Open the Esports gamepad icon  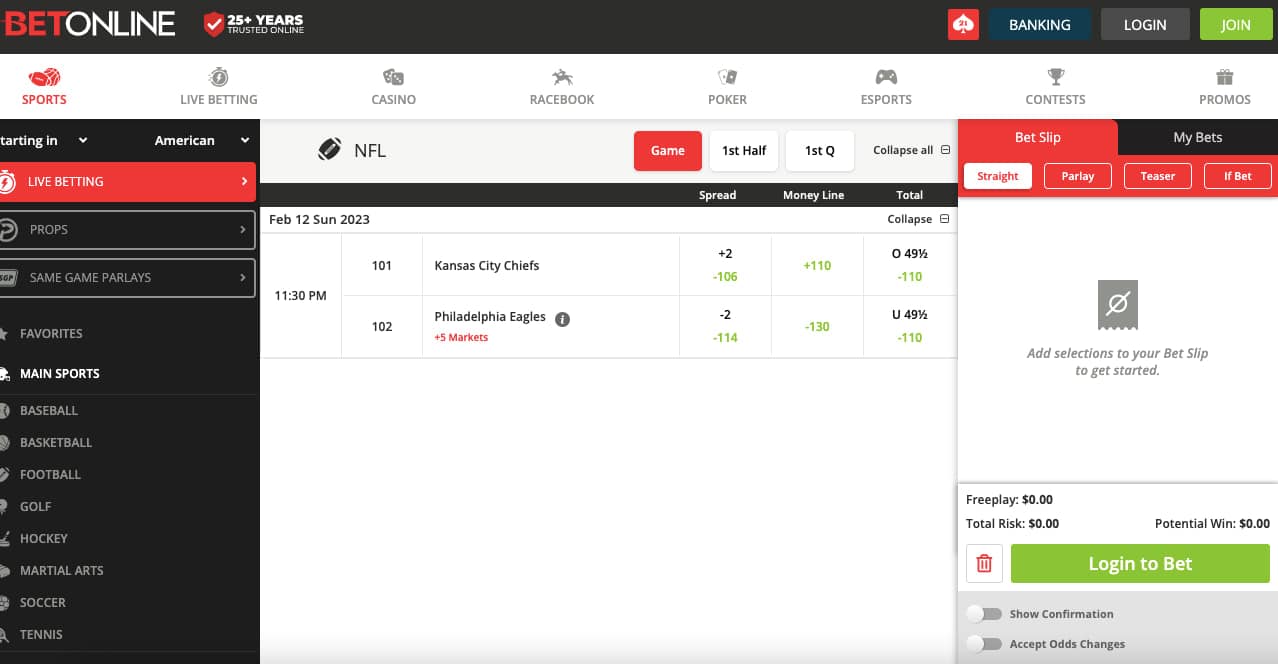click(x=886, y=77)
